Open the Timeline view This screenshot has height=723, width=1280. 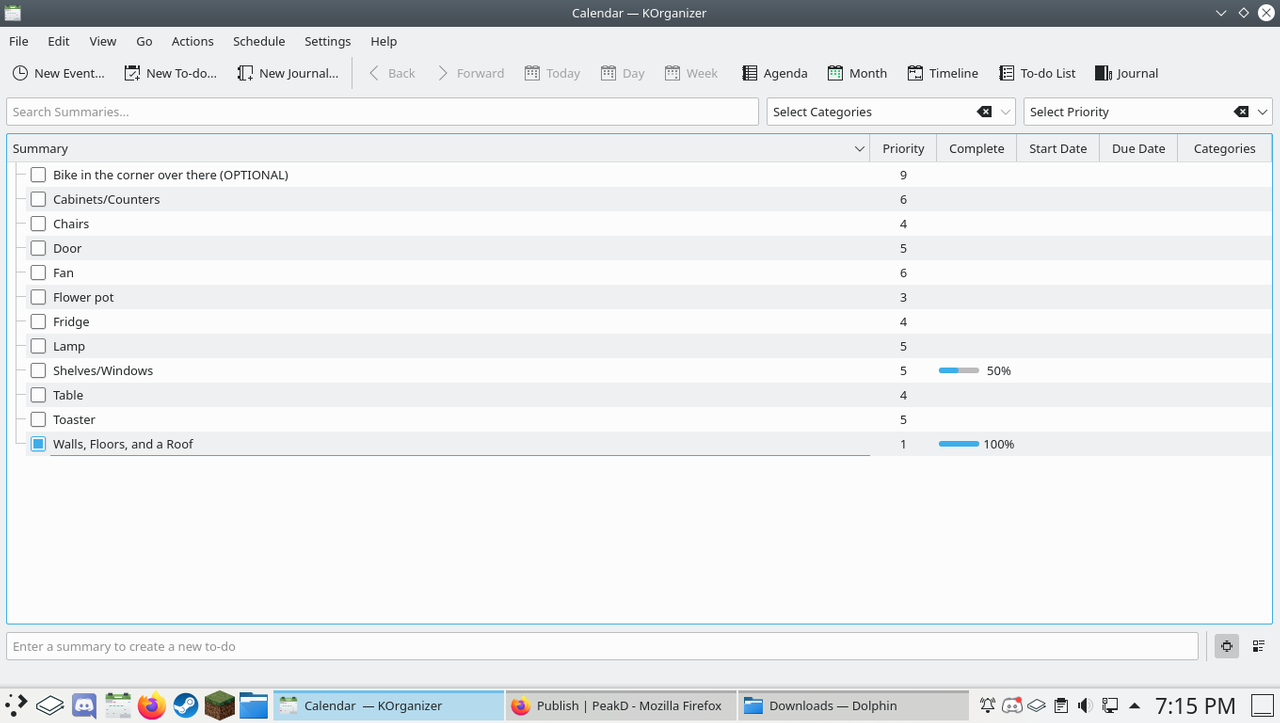click(x=942, y=73)
